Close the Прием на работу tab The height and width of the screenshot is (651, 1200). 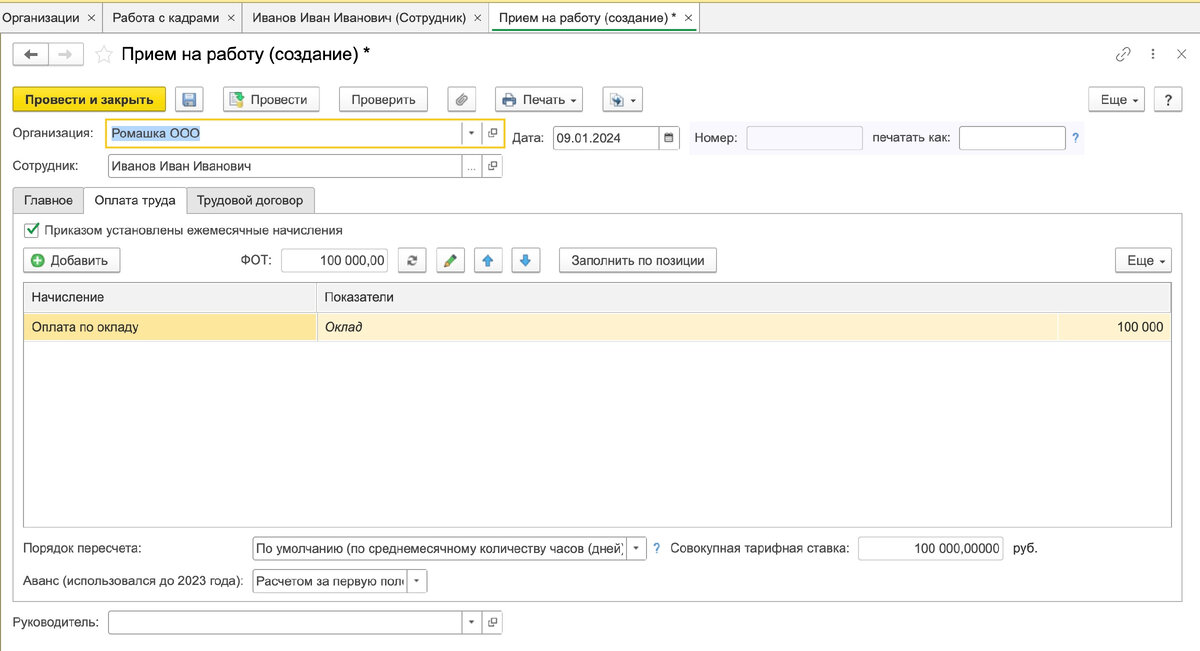click(x=688, y=18)
